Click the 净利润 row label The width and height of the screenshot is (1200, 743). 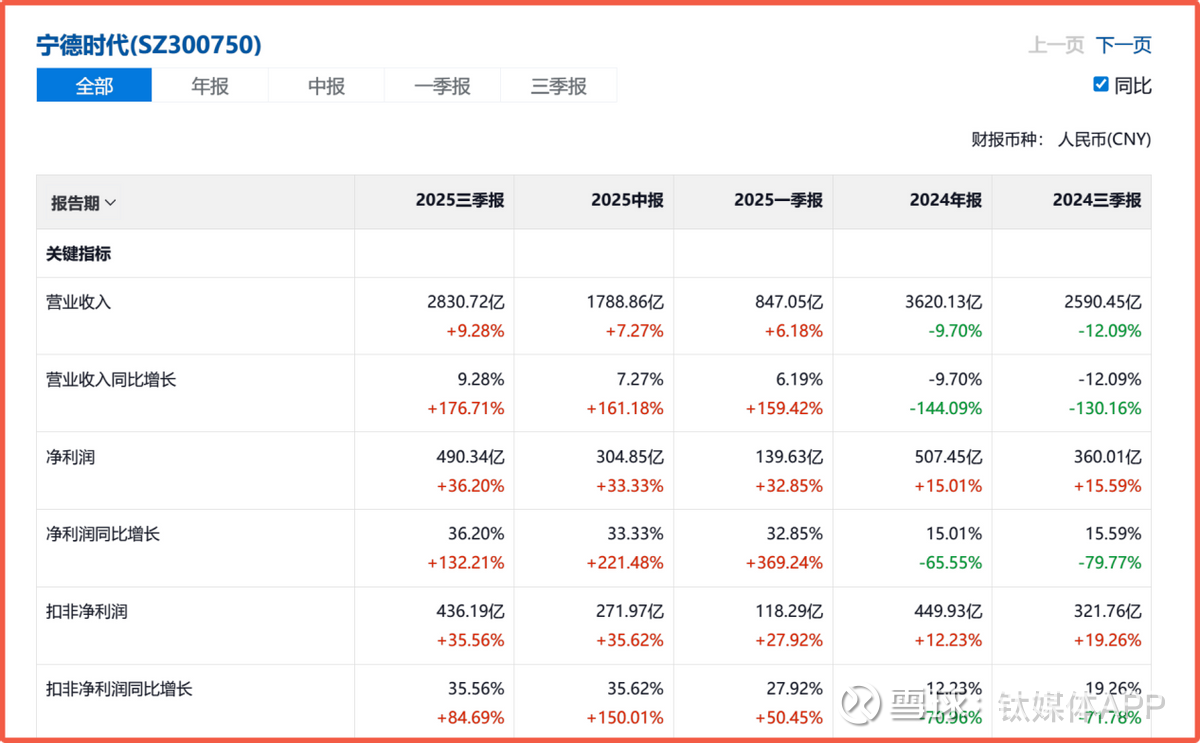tap(71, 457)
